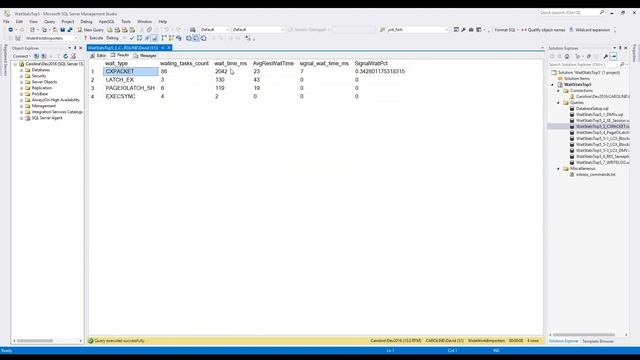Viewport: 640px width, 360px height.
Task: Click the SignalWaitPct column header
Action: tap(371, 63)
